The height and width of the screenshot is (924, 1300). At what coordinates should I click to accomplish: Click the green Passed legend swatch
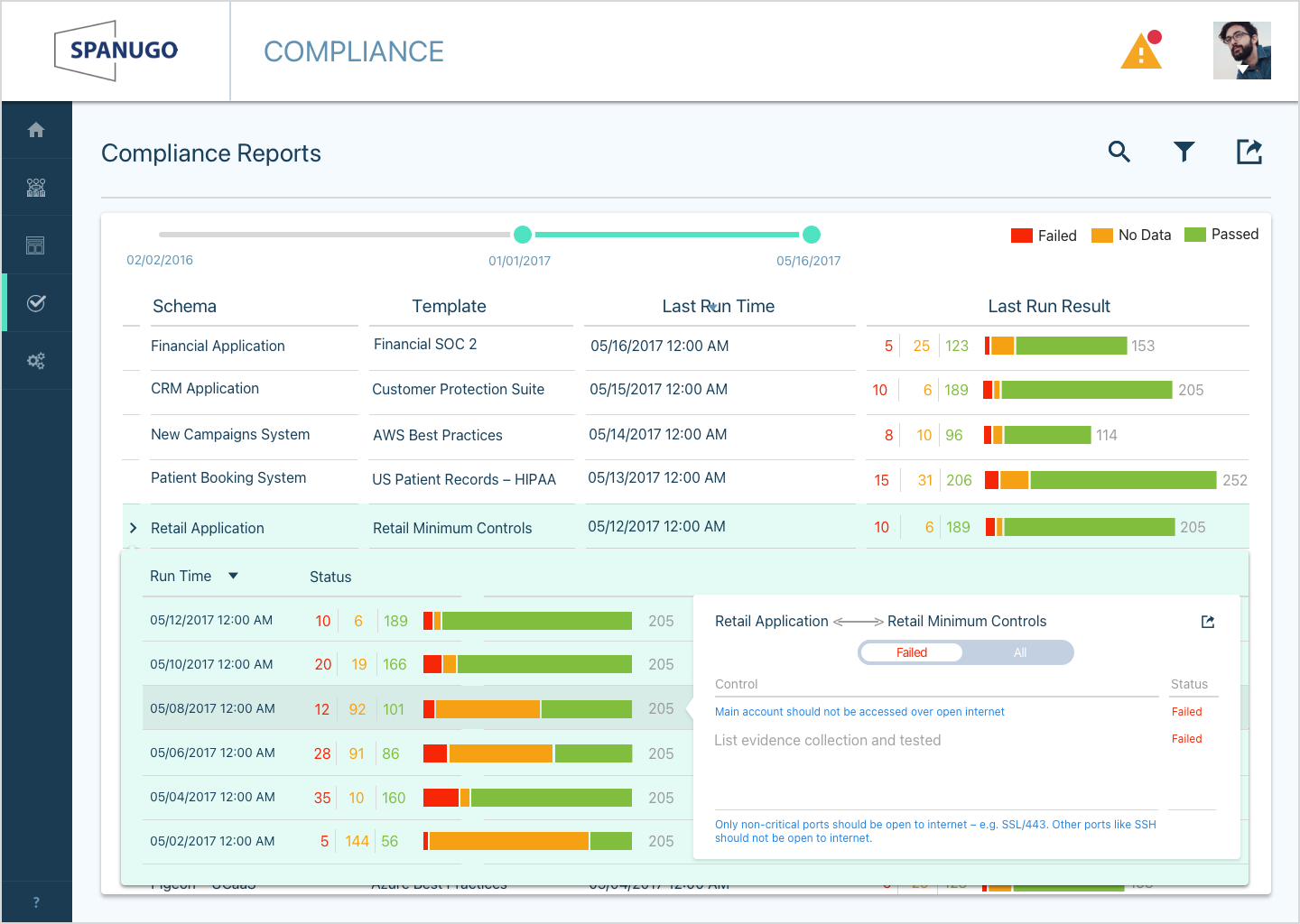coord(1195,235)
